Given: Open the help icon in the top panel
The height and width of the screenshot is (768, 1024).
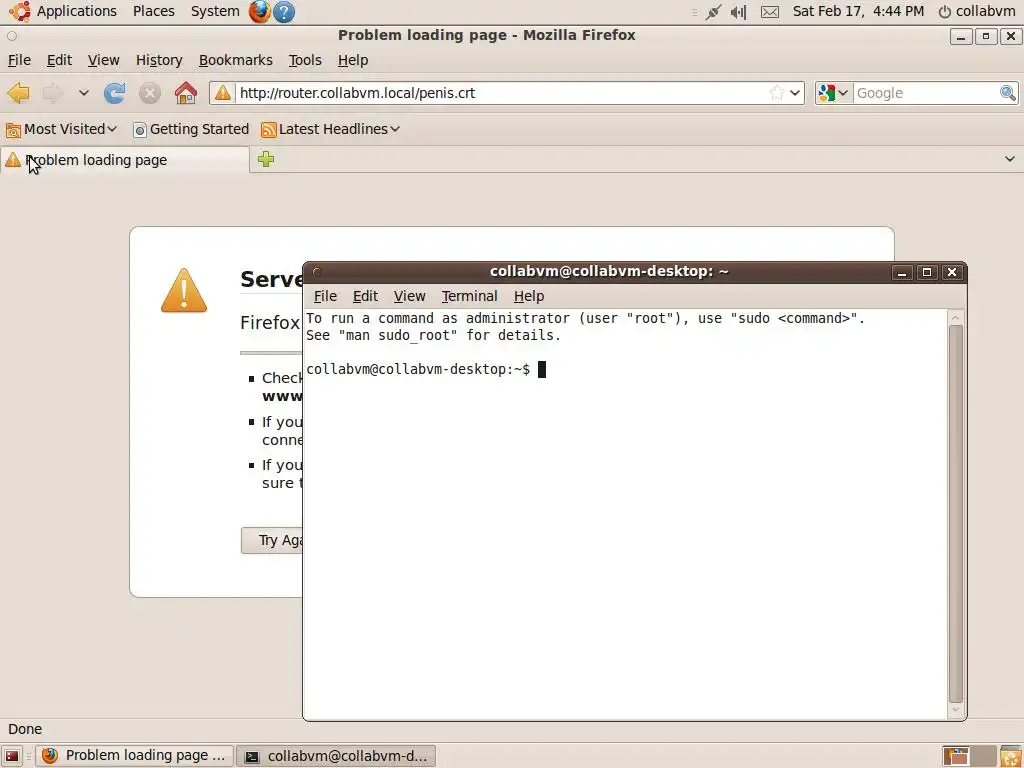Looking at the screenshot, I should pos(283,12).
